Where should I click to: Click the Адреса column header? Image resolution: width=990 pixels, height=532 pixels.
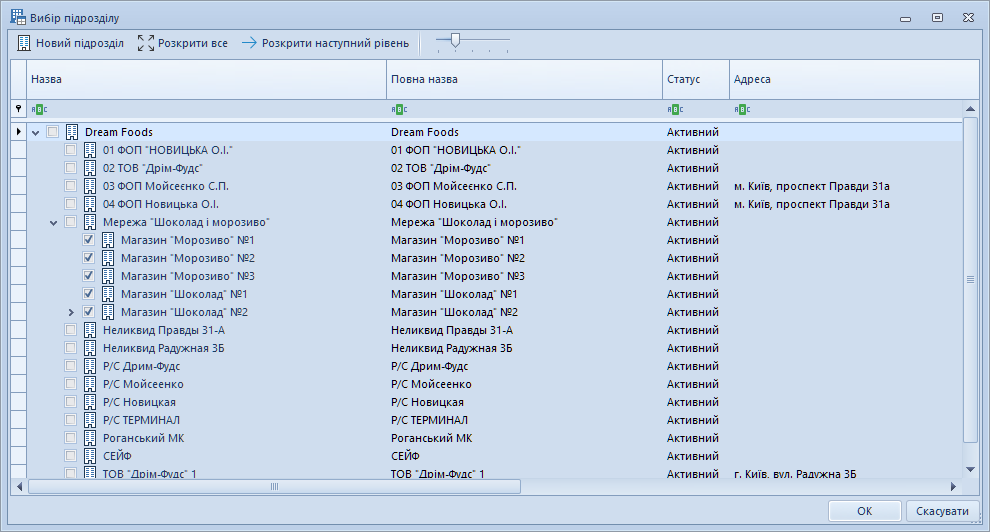852,79
